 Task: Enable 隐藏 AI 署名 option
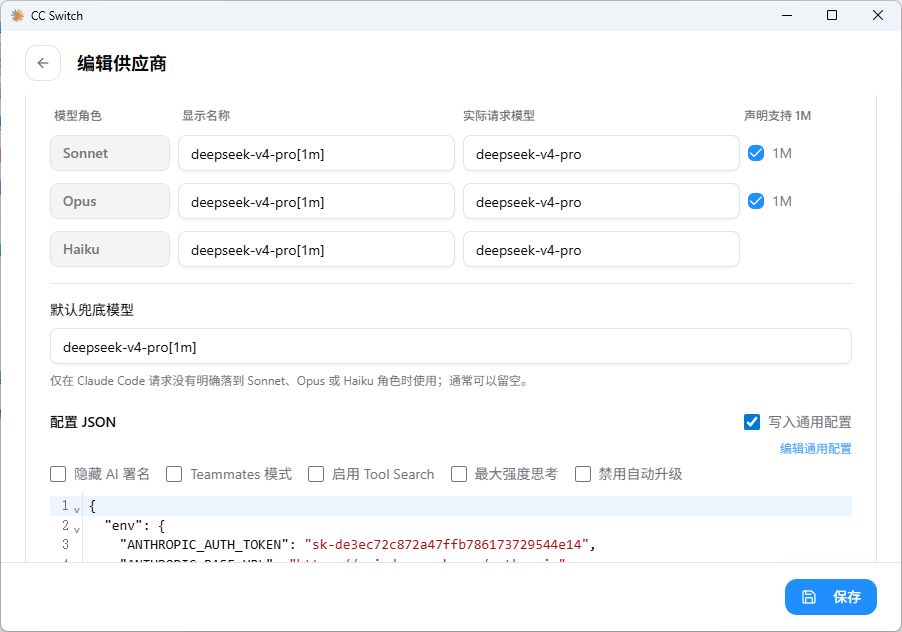click(58, 474)
